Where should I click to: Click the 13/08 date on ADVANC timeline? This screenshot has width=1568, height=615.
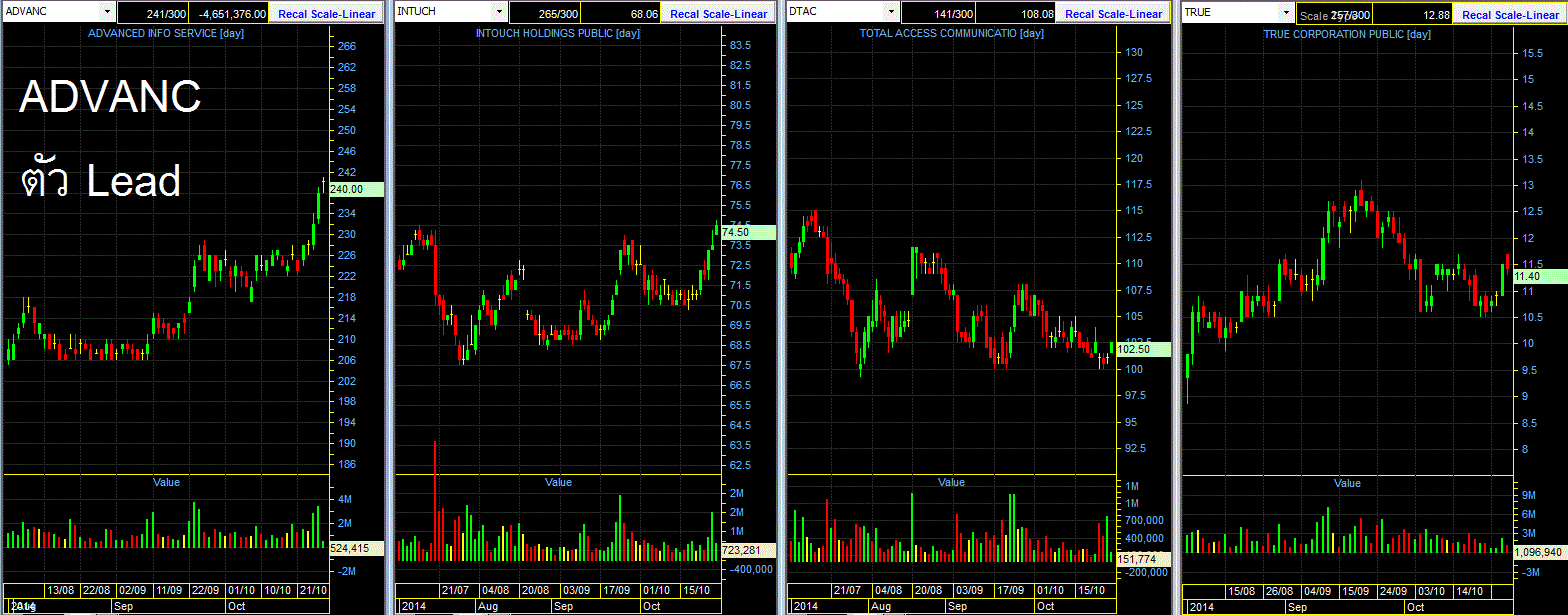[62, 590]
